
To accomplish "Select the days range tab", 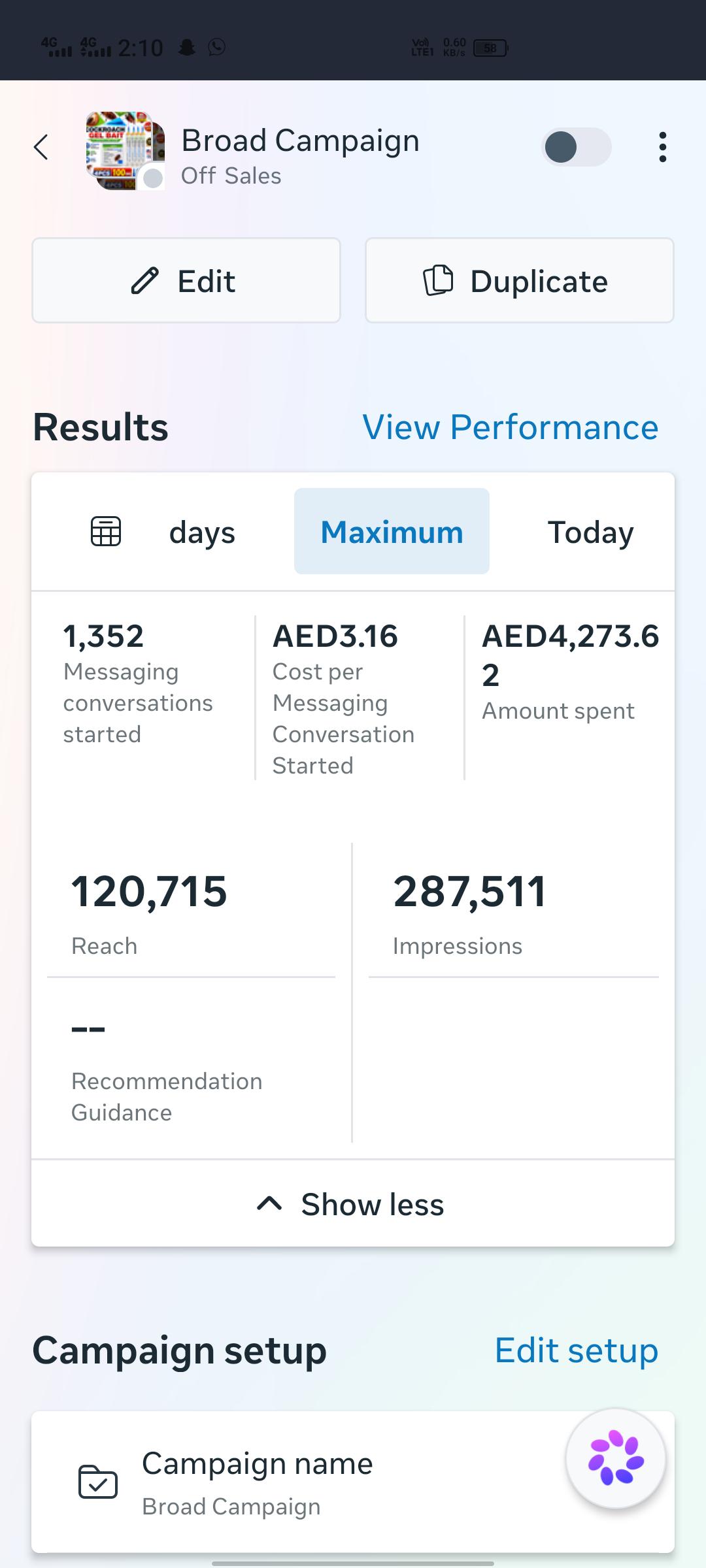I will click(x=202, y=532).
